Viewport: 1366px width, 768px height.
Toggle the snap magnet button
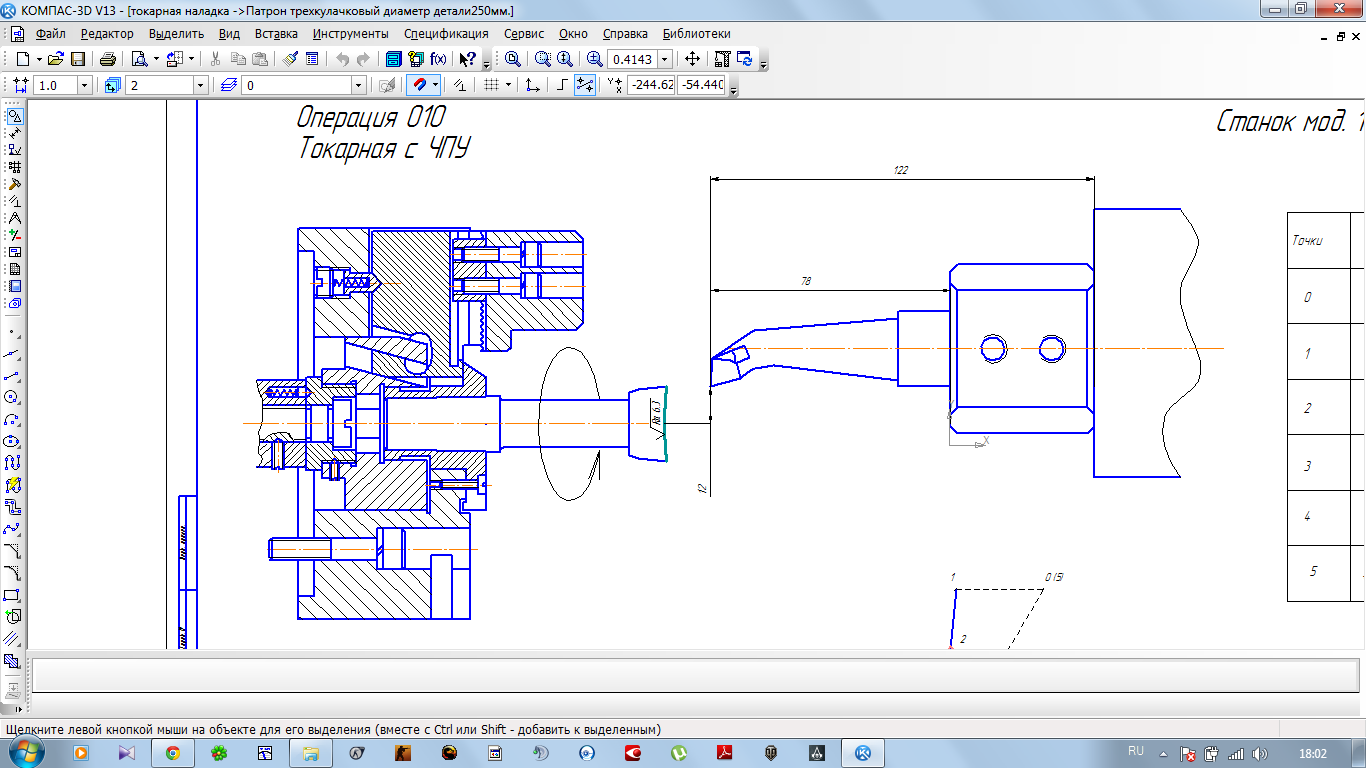click(x=420, y=85)
